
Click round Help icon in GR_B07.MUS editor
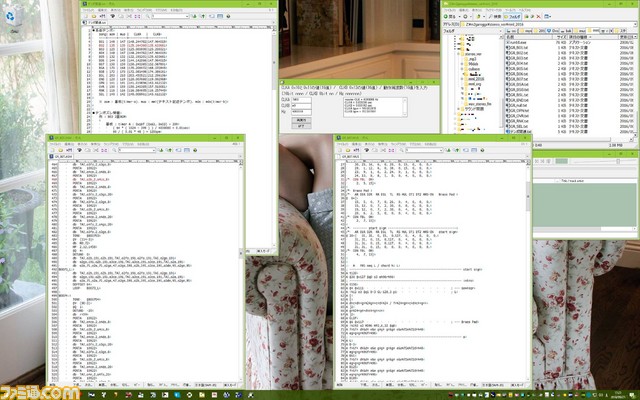pos(482,150)
